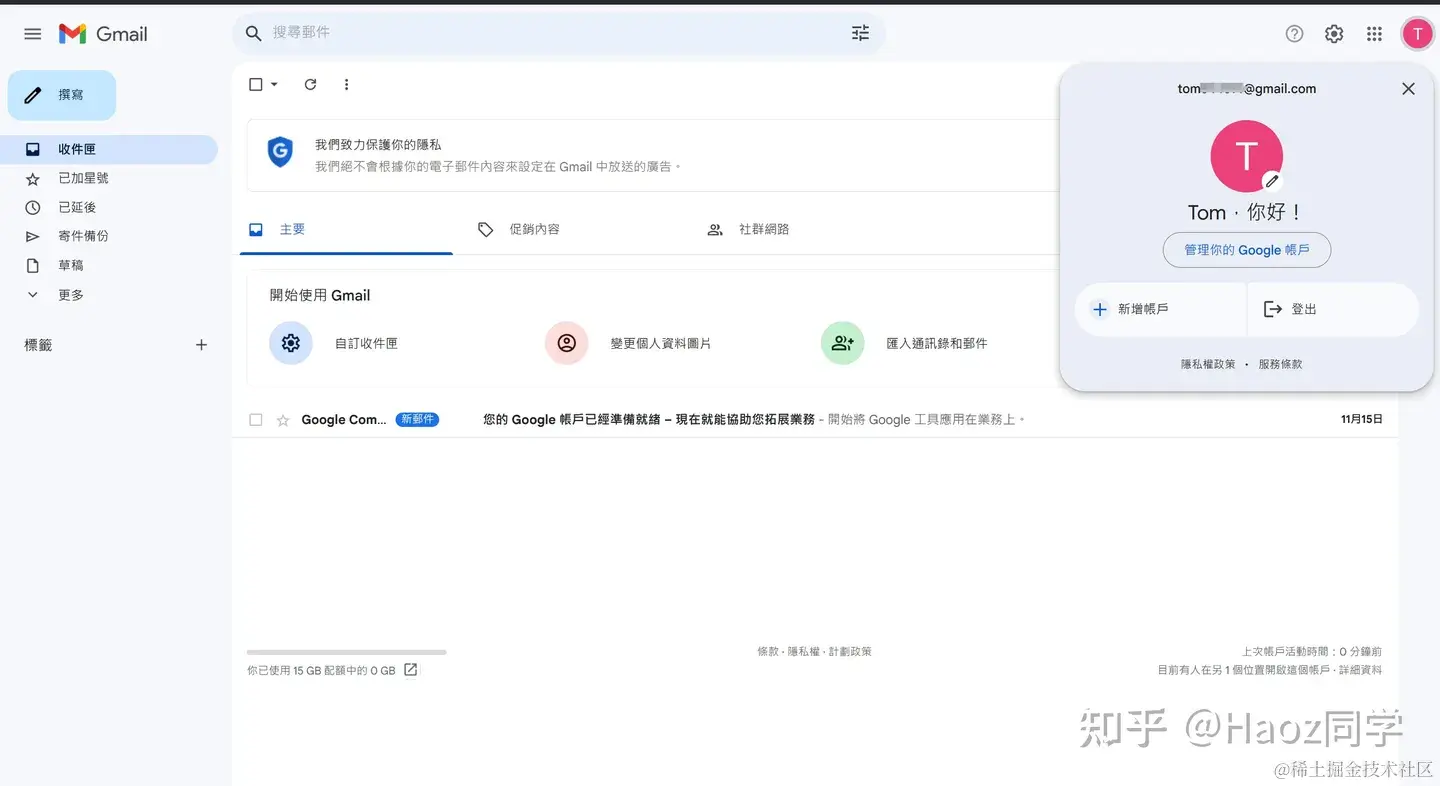The width and height of the screenshot is (1440, 786).
Task: Click the 11月15日 date of the email
Action: pos(1361,420)
